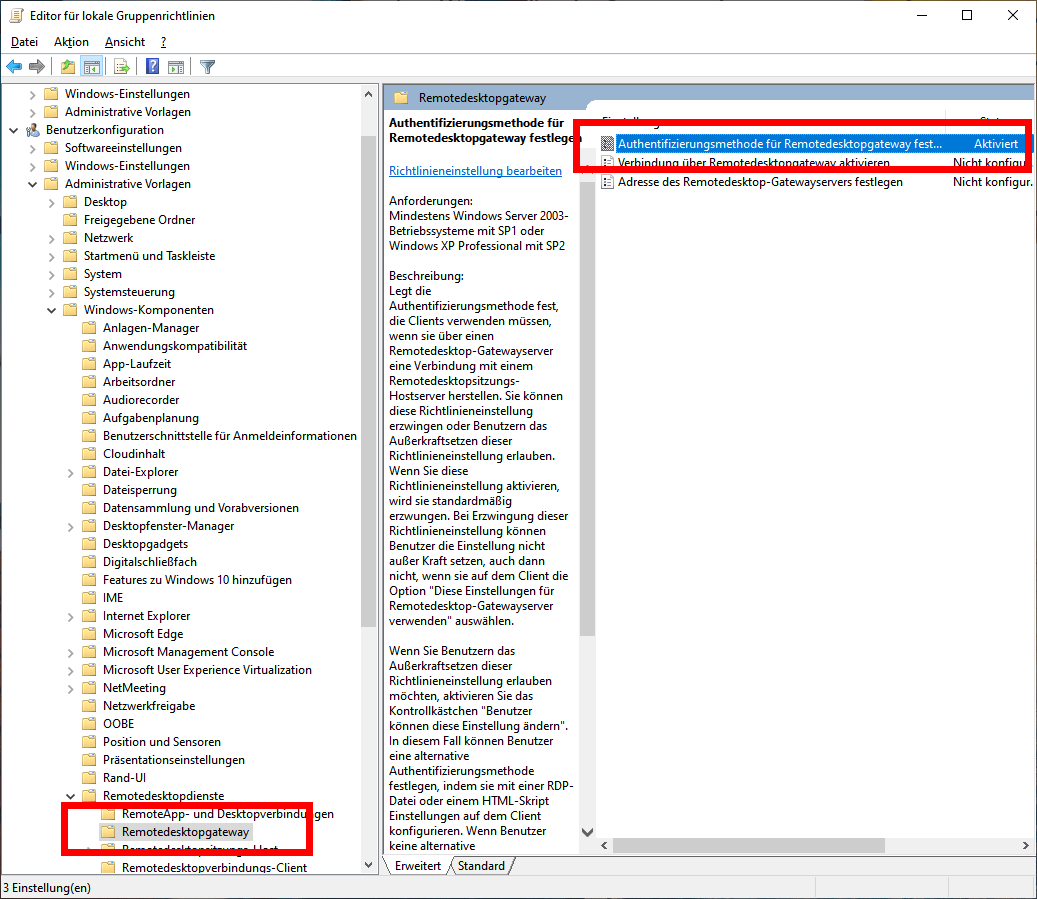Open the Aktion menu
This screenshot has height=899, width=1037.
click(x=71, y=42)
